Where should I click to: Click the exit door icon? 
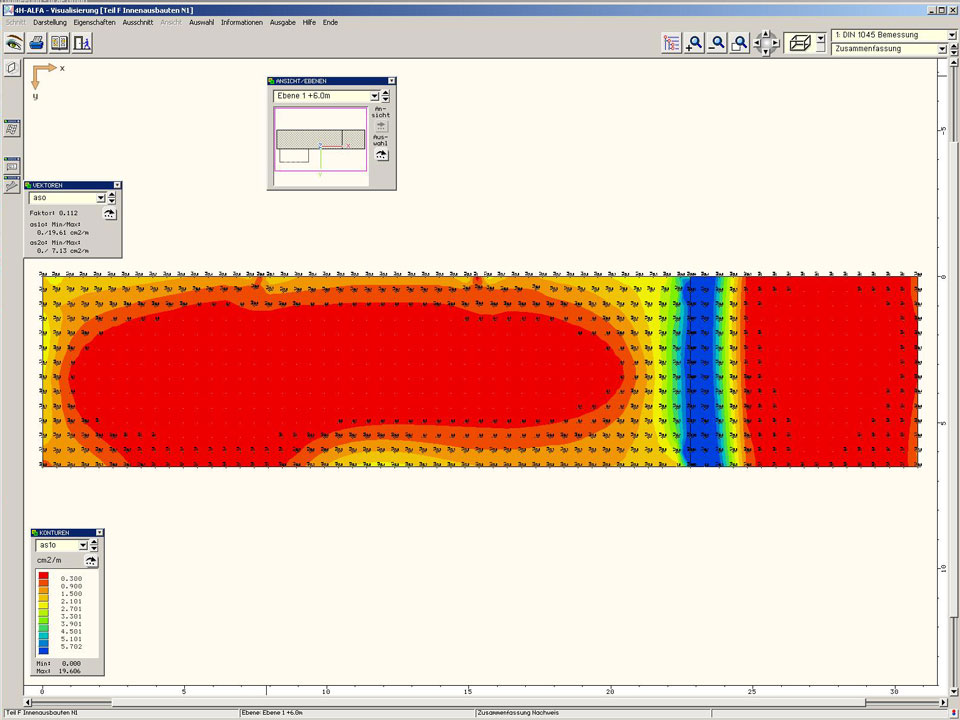[82, 43]
